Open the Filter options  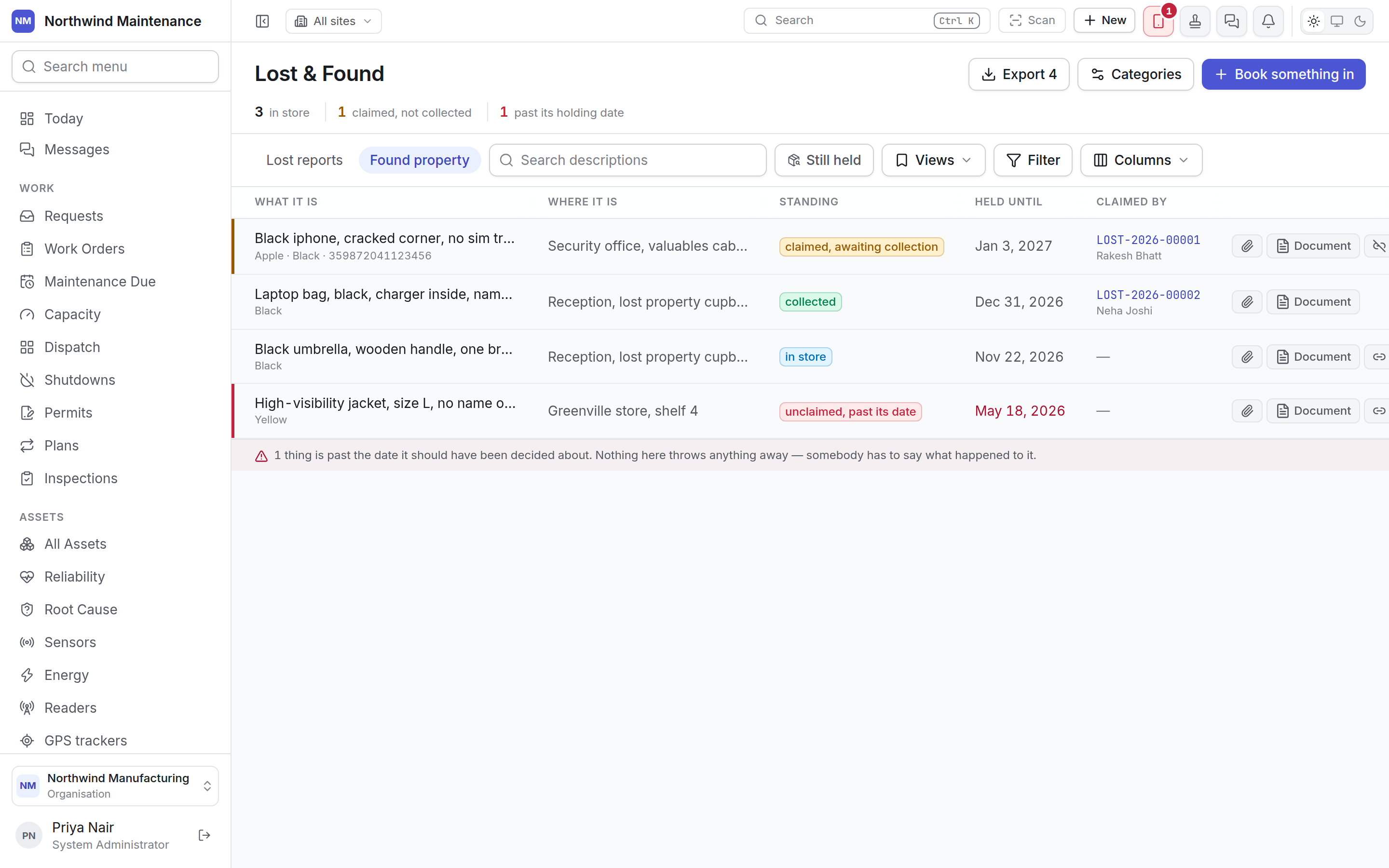pyautogui.click(x=1033, y=160)
